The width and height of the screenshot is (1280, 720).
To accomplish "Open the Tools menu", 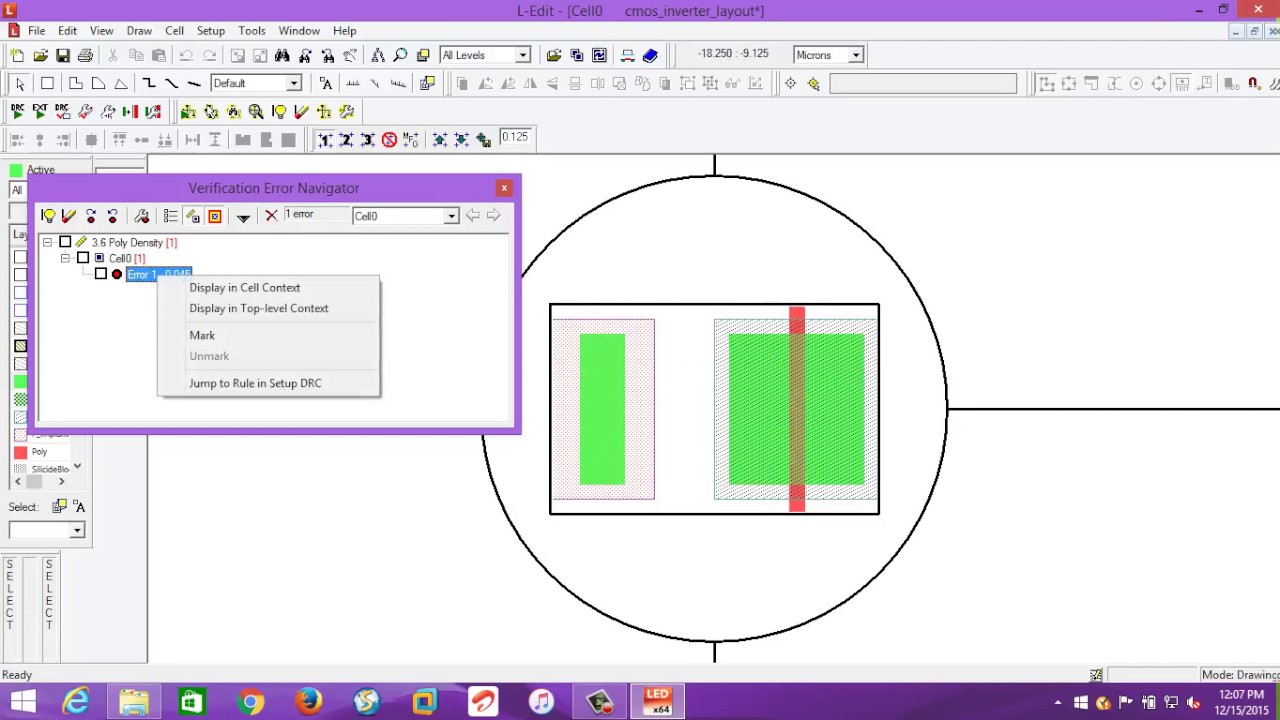I will pos(252,31).
